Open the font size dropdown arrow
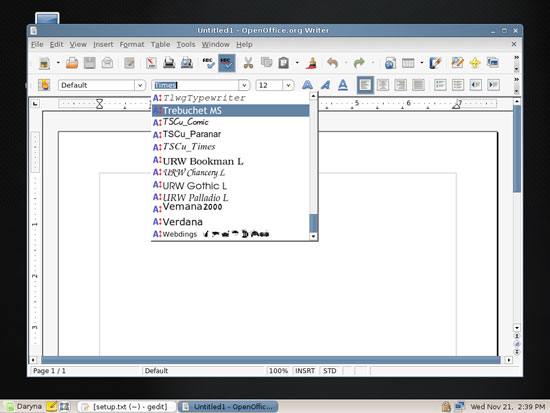Image resolution: width=550 pixels, height=413 pixels. click(x=288, y=85)
